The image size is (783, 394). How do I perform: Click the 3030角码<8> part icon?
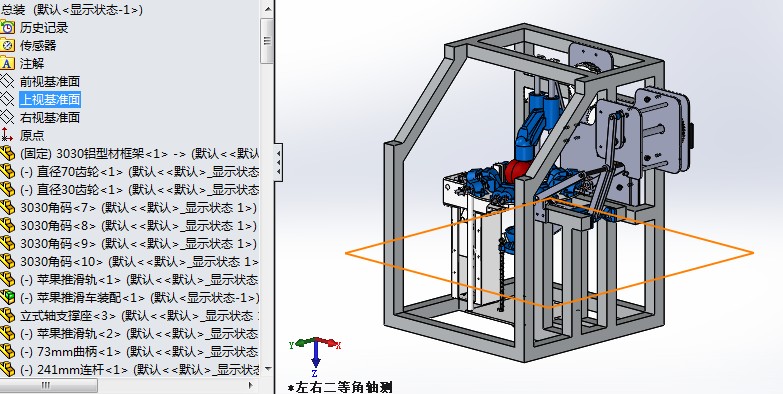7,225
